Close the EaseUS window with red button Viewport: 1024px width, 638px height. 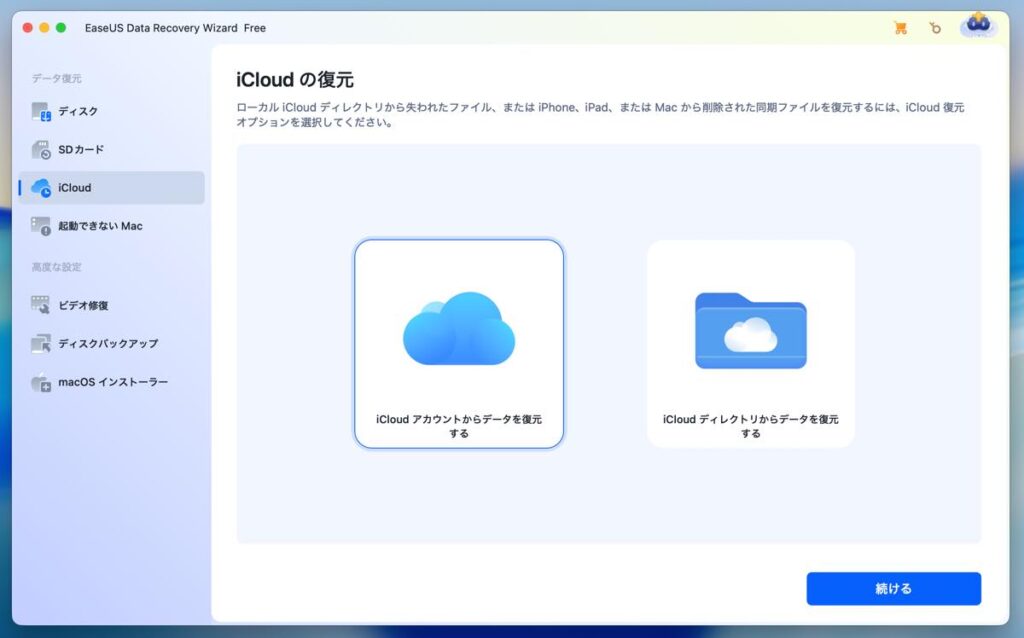pos(27,28)
